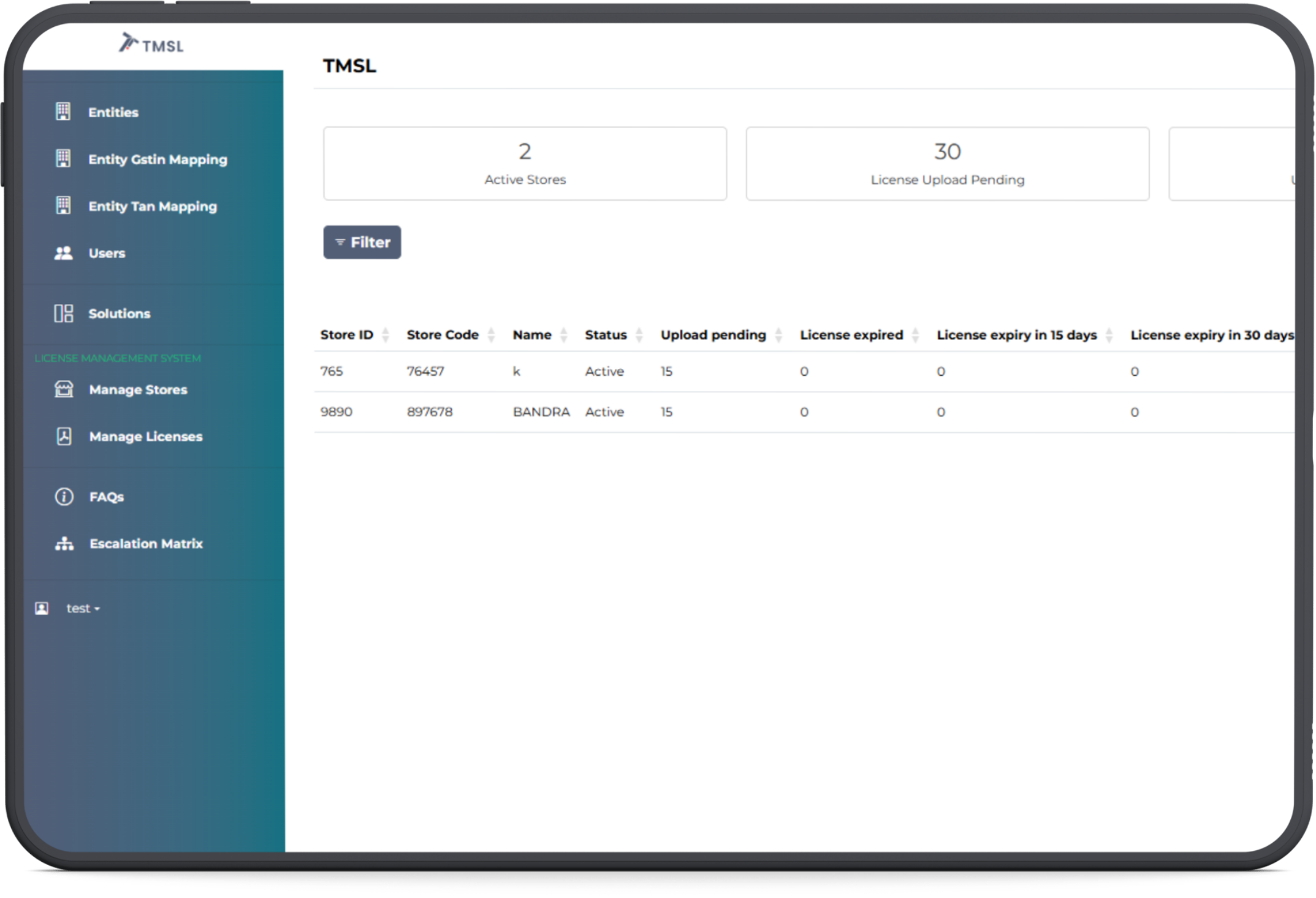Click the Users people icon
The height and width of the screenshot is (898, 1316).
[63, 253]
